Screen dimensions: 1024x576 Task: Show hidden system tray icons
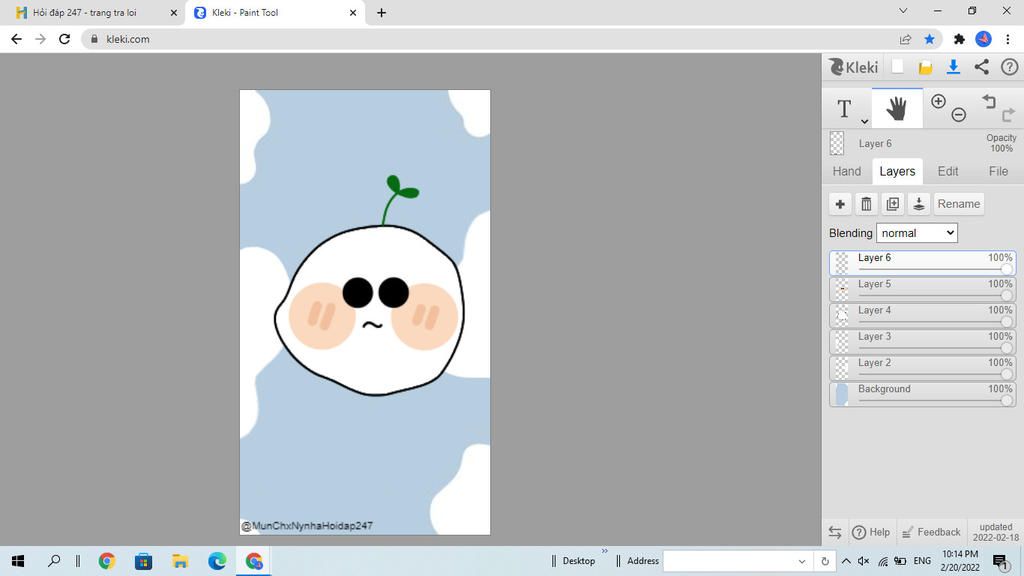tap(846, 561)
